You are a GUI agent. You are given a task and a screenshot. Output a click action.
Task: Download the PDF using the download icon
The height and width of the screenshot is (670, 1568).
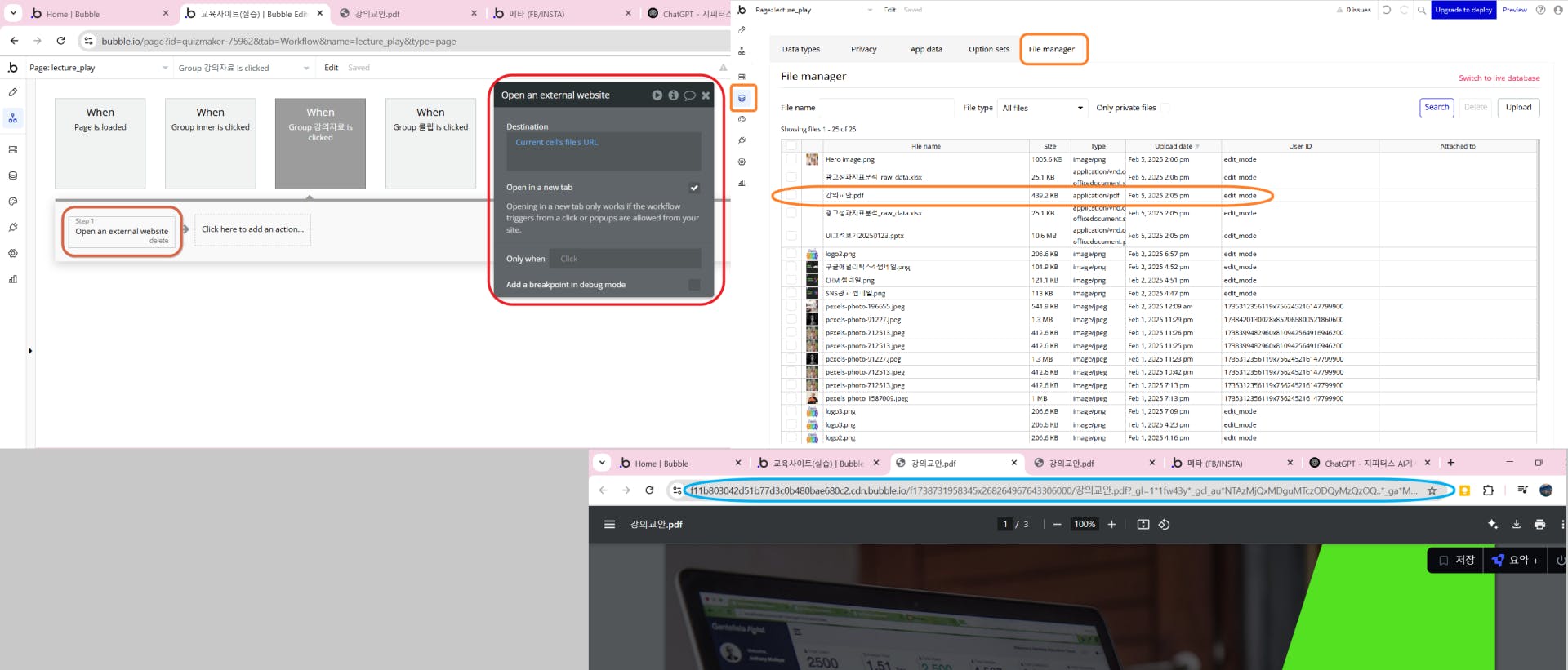coord(1517,525)
